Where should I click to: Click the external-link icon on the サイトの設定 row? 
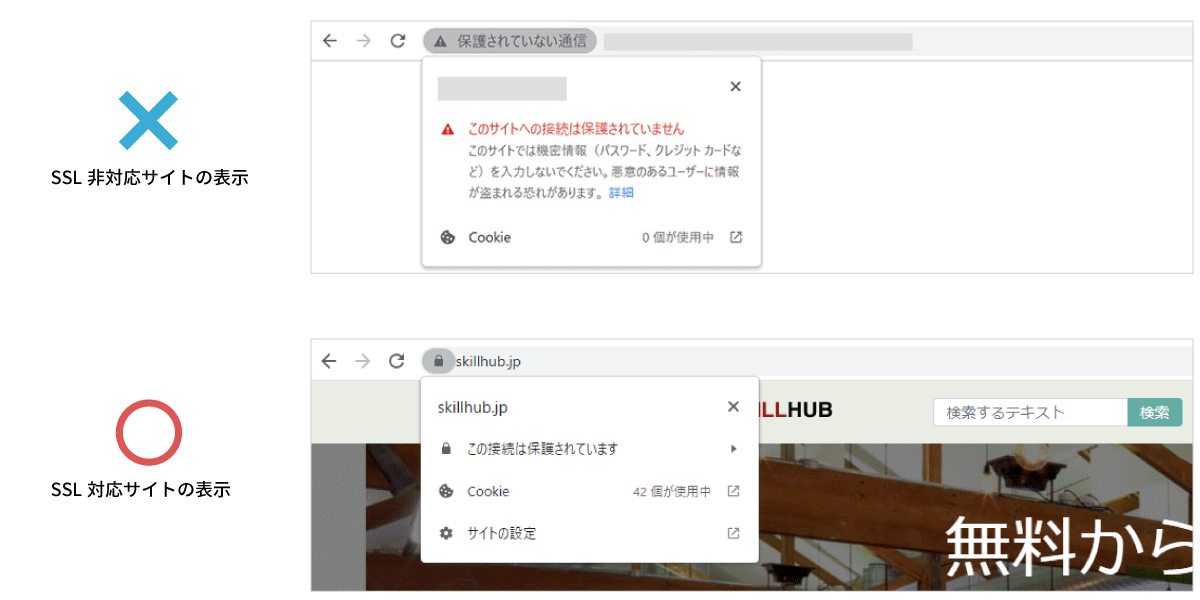click(733, 534)
